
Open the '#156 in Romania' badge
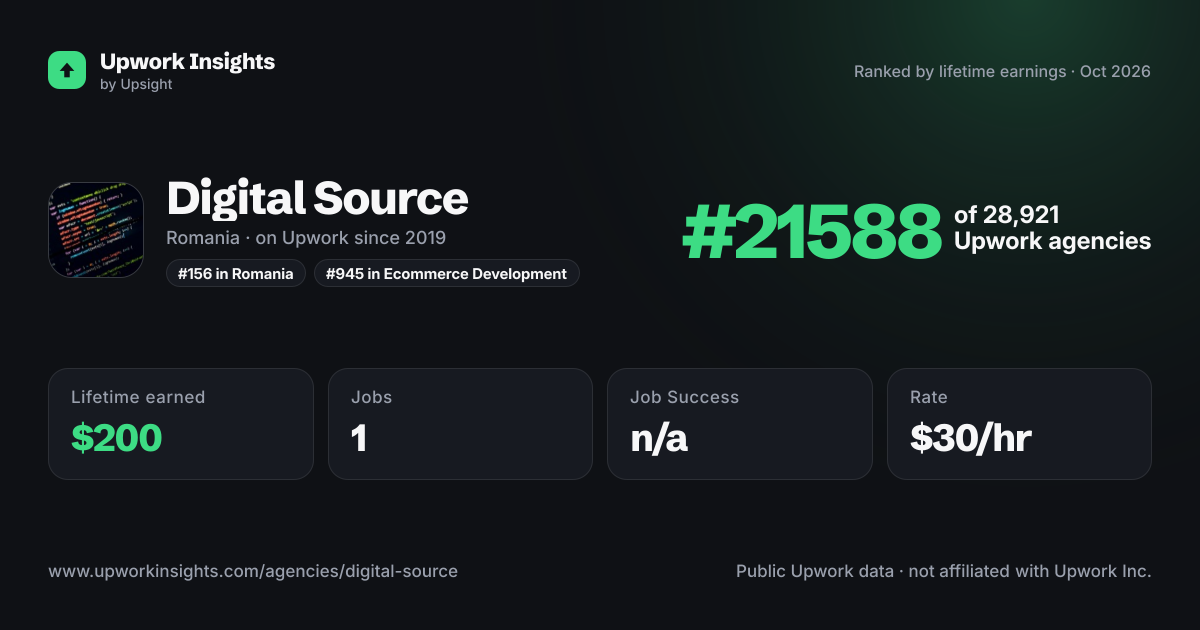click(236, 273)
